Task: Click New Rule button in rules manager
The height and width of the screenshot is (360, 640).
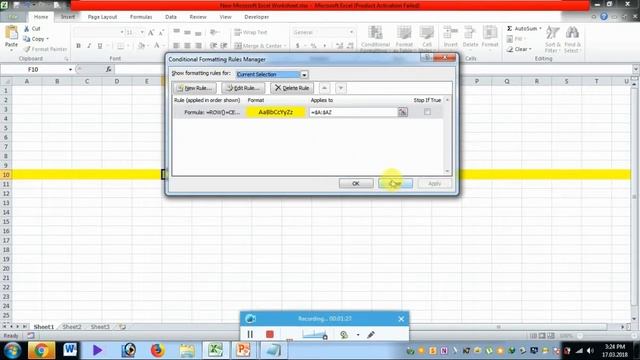Action: [x=195, y=88]
